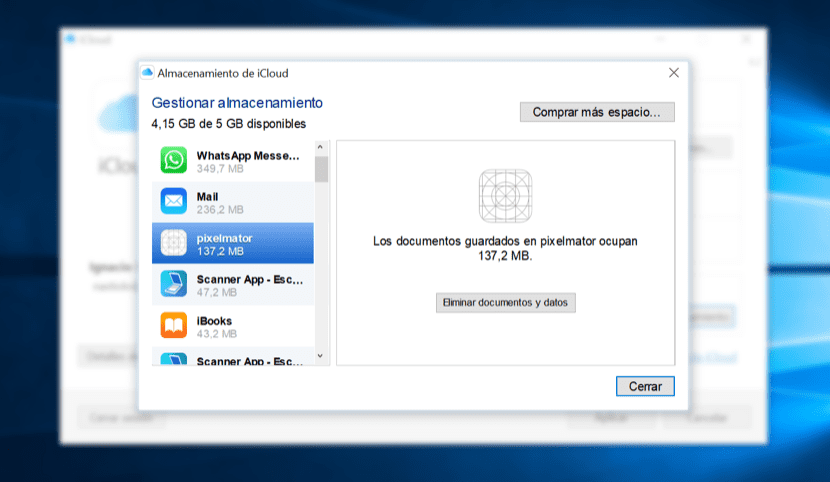Click the pixelmator ocupan 137,2 MB description
The height and width of the screenshot is (482, 830).
point(505,248)
